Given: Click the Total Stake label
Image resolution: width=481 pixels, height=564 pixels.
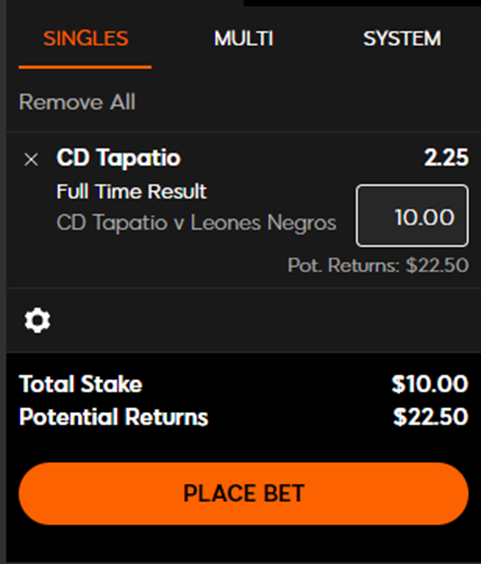Looking at the screenshot, I should pyautogui.click(x=81, y=384).
